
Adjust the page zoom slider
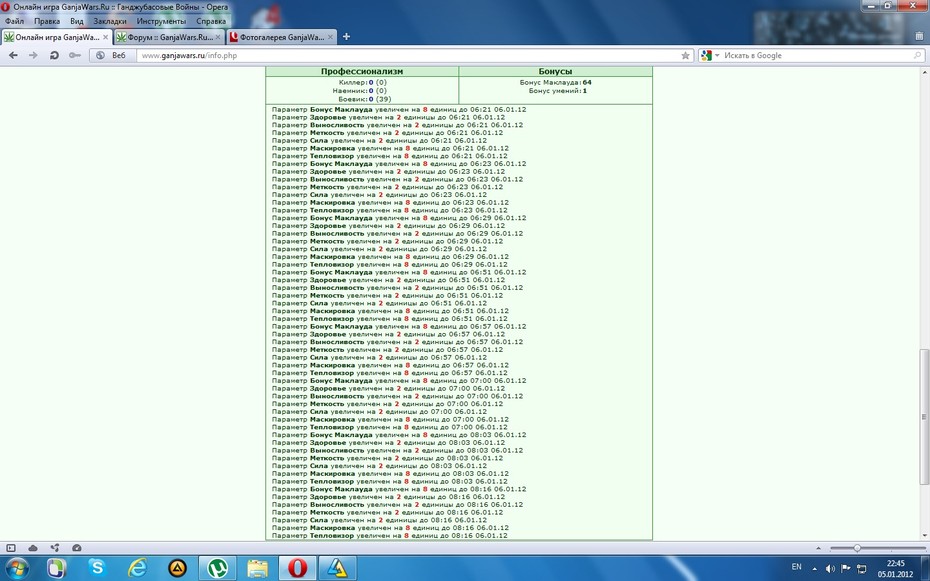click(x=856, y=548)
